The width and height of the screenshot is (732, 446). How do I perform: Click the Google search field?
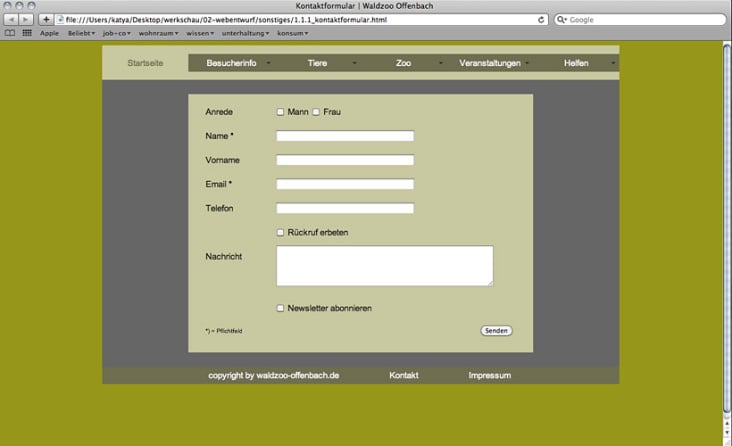(x=640, y=20)
